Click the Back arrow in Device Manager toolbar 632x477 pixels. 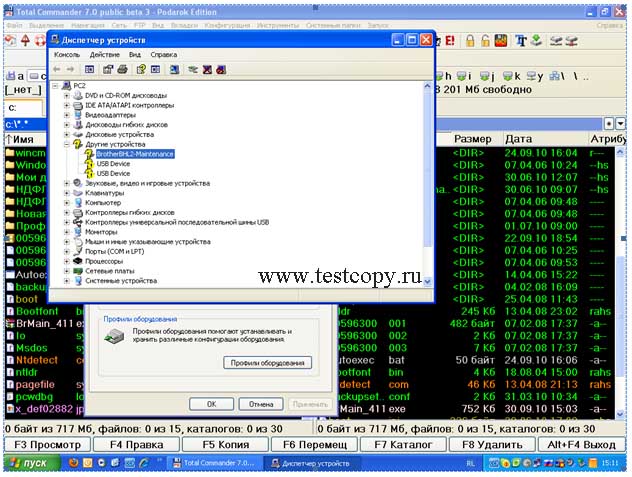click(x=57, y=69)
